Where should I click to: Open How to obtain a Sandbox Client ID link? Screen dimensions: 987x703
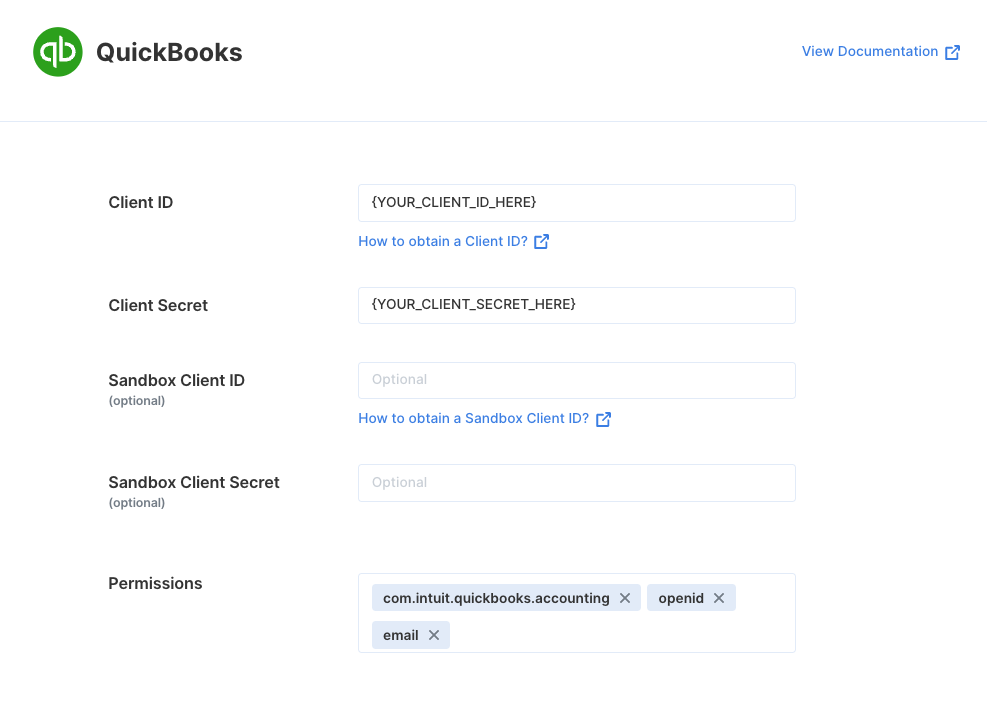point(473,419)
